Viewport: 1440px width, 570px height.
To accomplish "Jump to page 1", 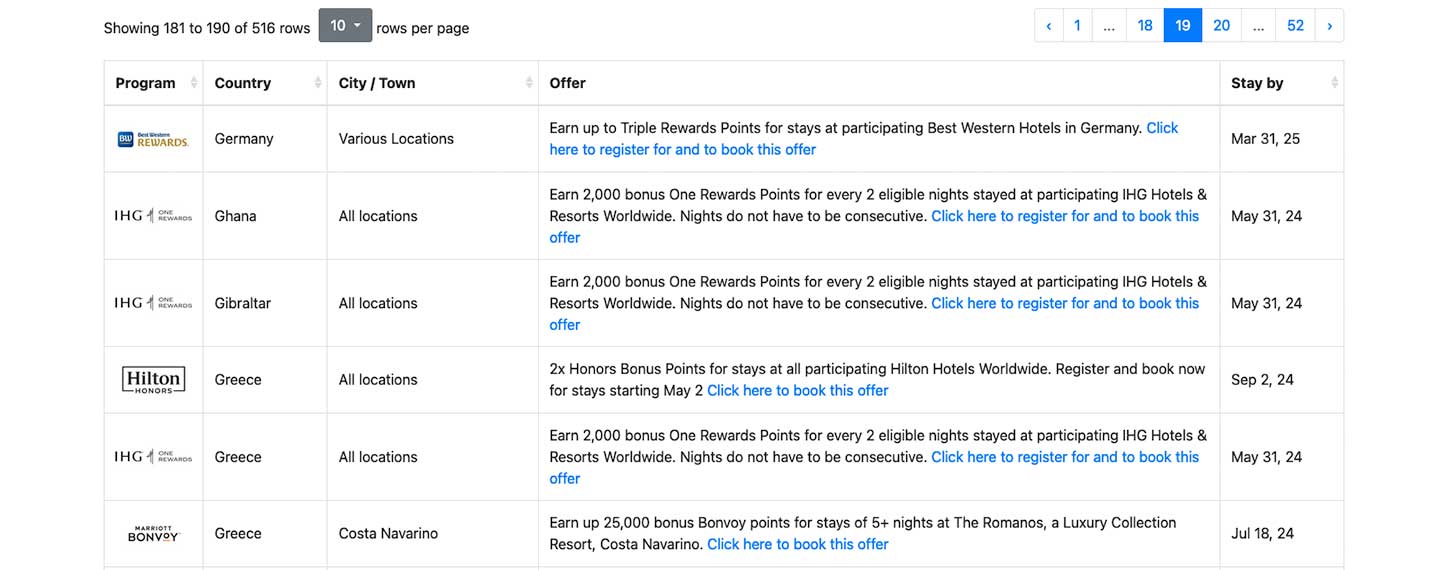I will pos(1077,26).
